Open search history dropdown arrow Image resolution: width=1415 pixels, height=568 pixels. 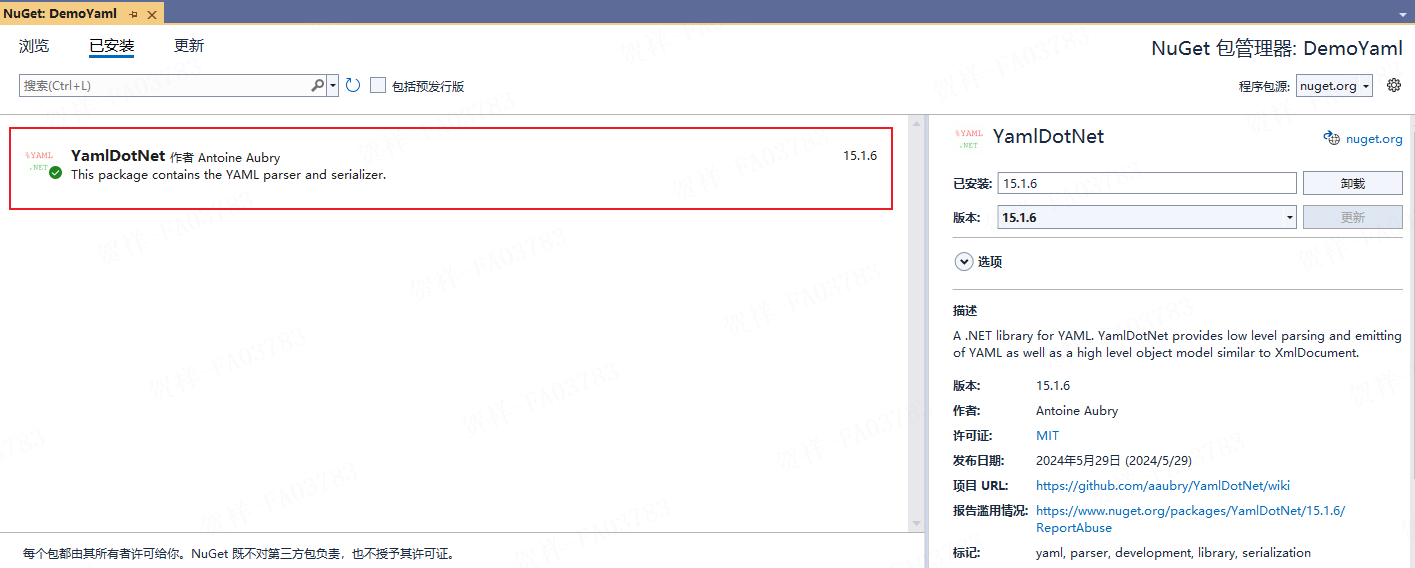[x=334, y=86]
